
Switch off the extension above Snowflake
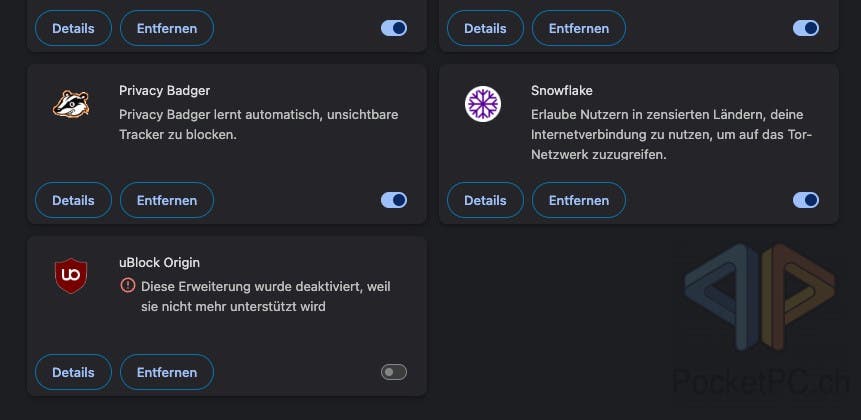tap(806, 28)
